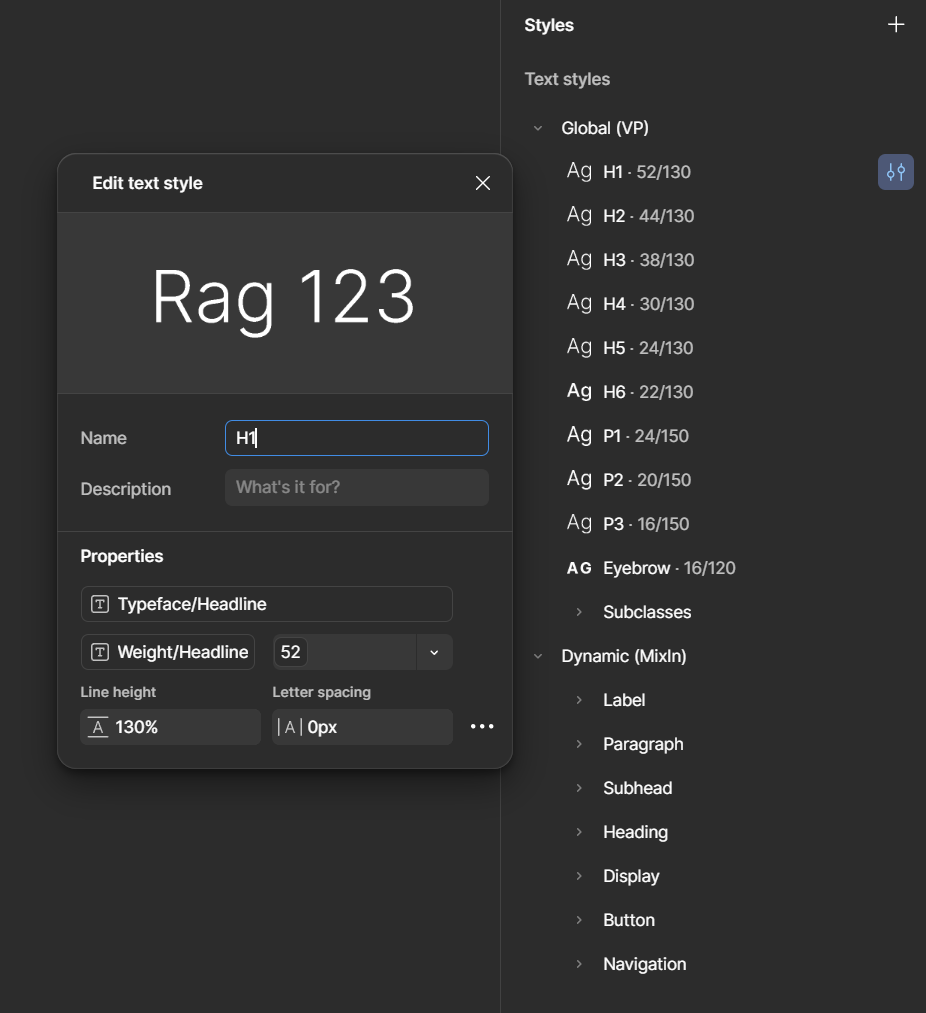Select the H3 · 38/130 text style
926x1013 pixels.
648,260
